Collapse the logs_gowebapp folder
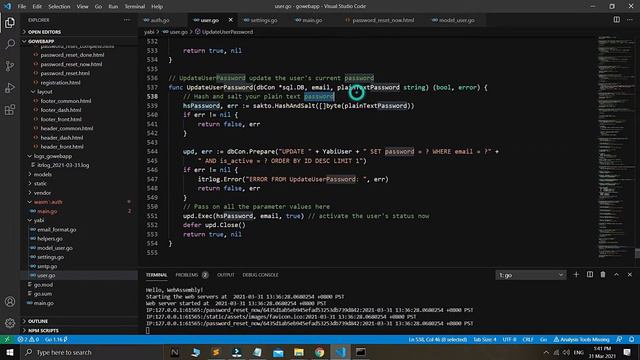This screenshot has height=360, width=640. [x=53, y=156]
